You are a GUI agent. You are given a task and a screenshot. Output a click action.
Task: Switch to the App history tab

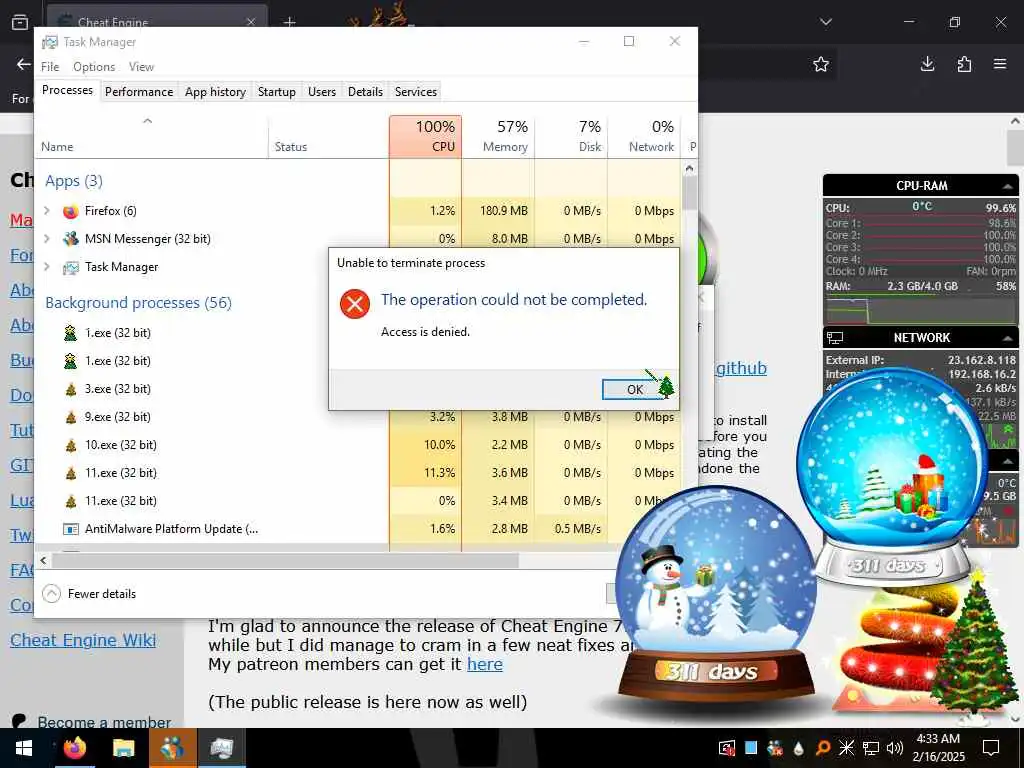tap(215, 91)
